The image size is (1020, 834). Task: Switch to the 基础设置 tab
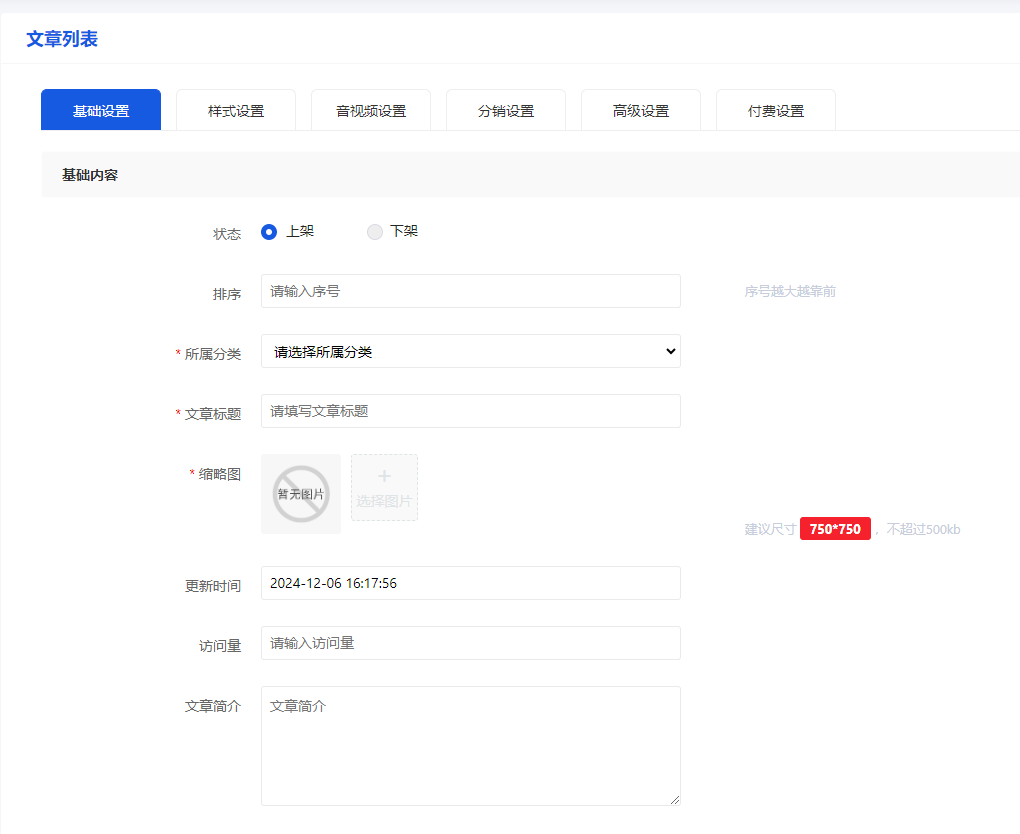pos(101,111)
